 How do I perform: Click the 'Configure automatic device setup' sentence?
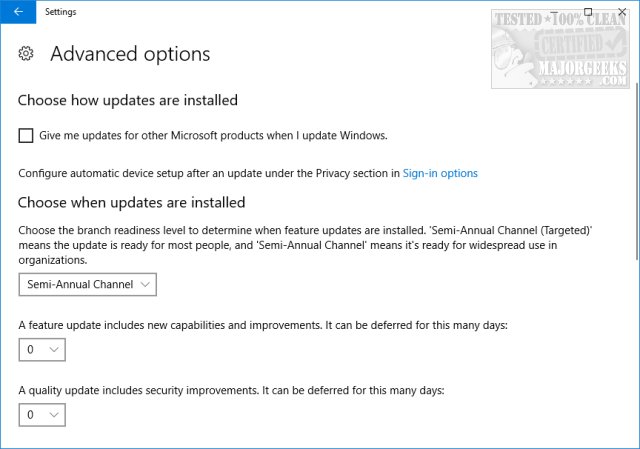[x=209, y=173]
